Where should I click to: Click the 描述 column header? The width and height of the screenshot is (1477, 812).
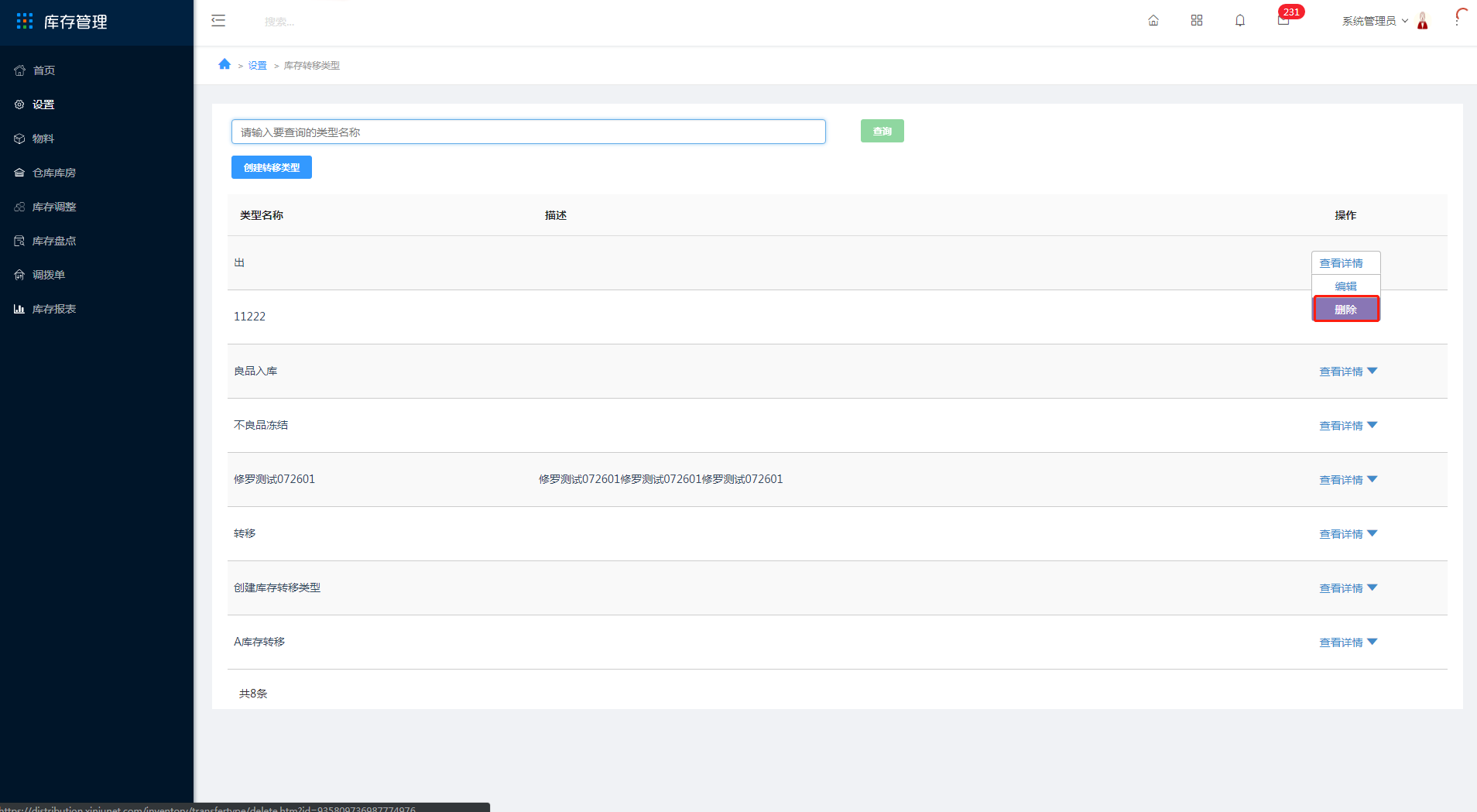point(556,215)
